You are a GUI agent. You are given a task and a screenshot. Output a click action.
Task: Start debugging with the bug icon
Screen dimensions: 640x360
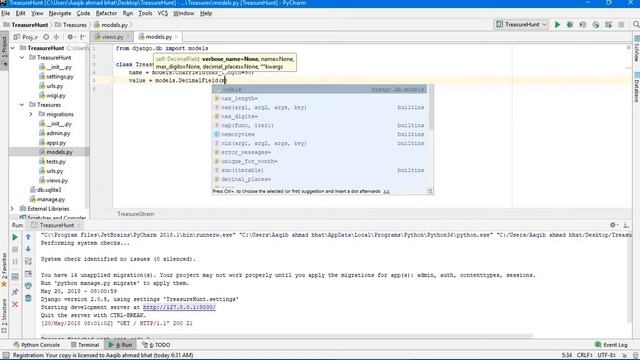570,24
